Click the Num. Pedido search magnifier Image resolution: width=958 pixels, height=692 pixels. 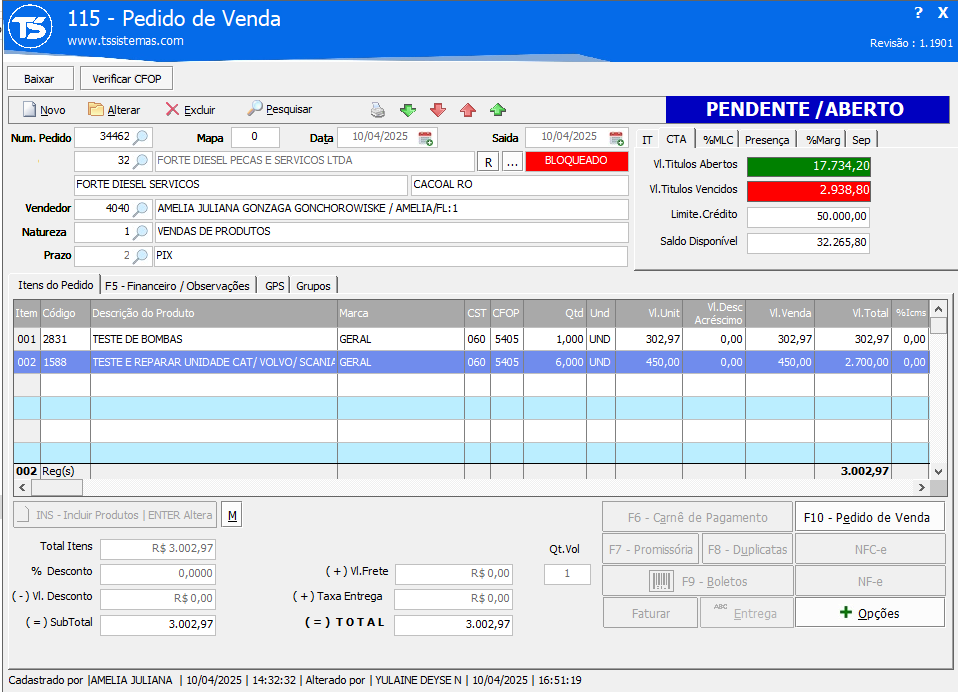click(x=141, y=137)
